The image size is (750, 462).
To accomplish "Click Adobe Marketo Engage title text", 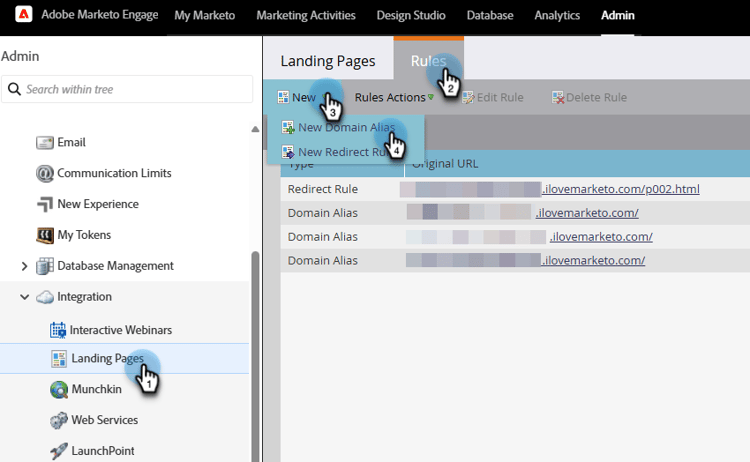I will 99,15.
